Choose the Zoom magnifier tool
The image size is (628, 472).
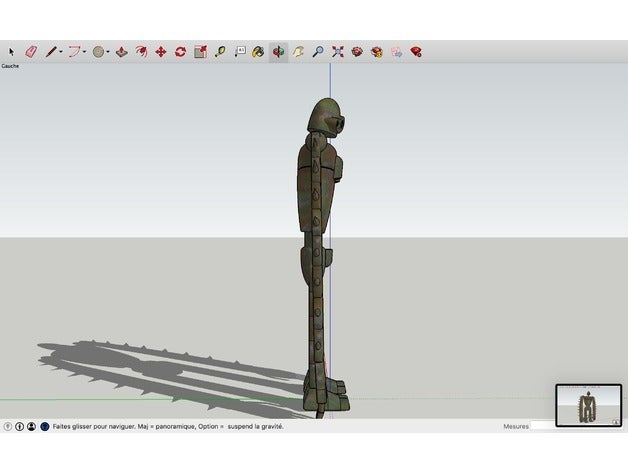318,51
